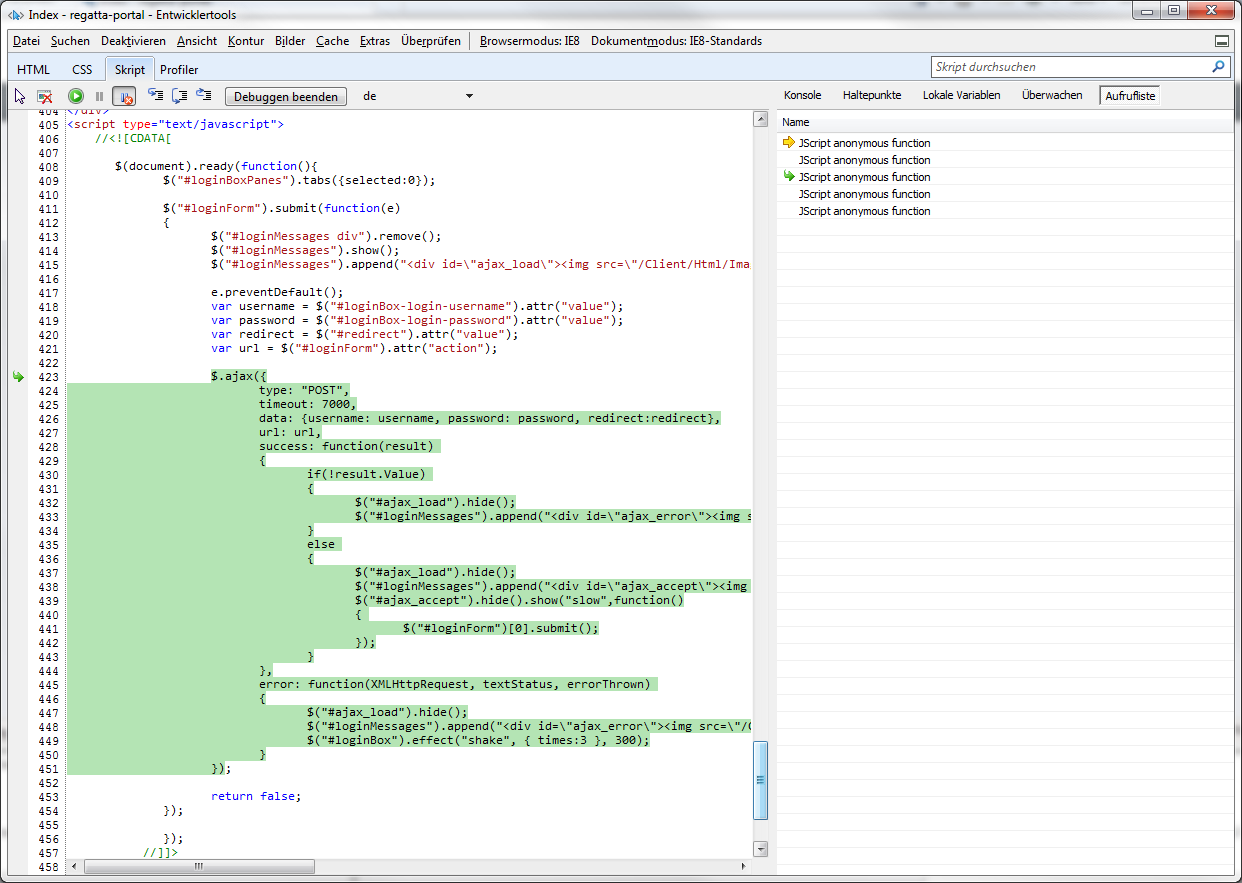Open the Browsermodus: IE8 menu
This screenshot has width=1242, height=883.
point(529,41)
